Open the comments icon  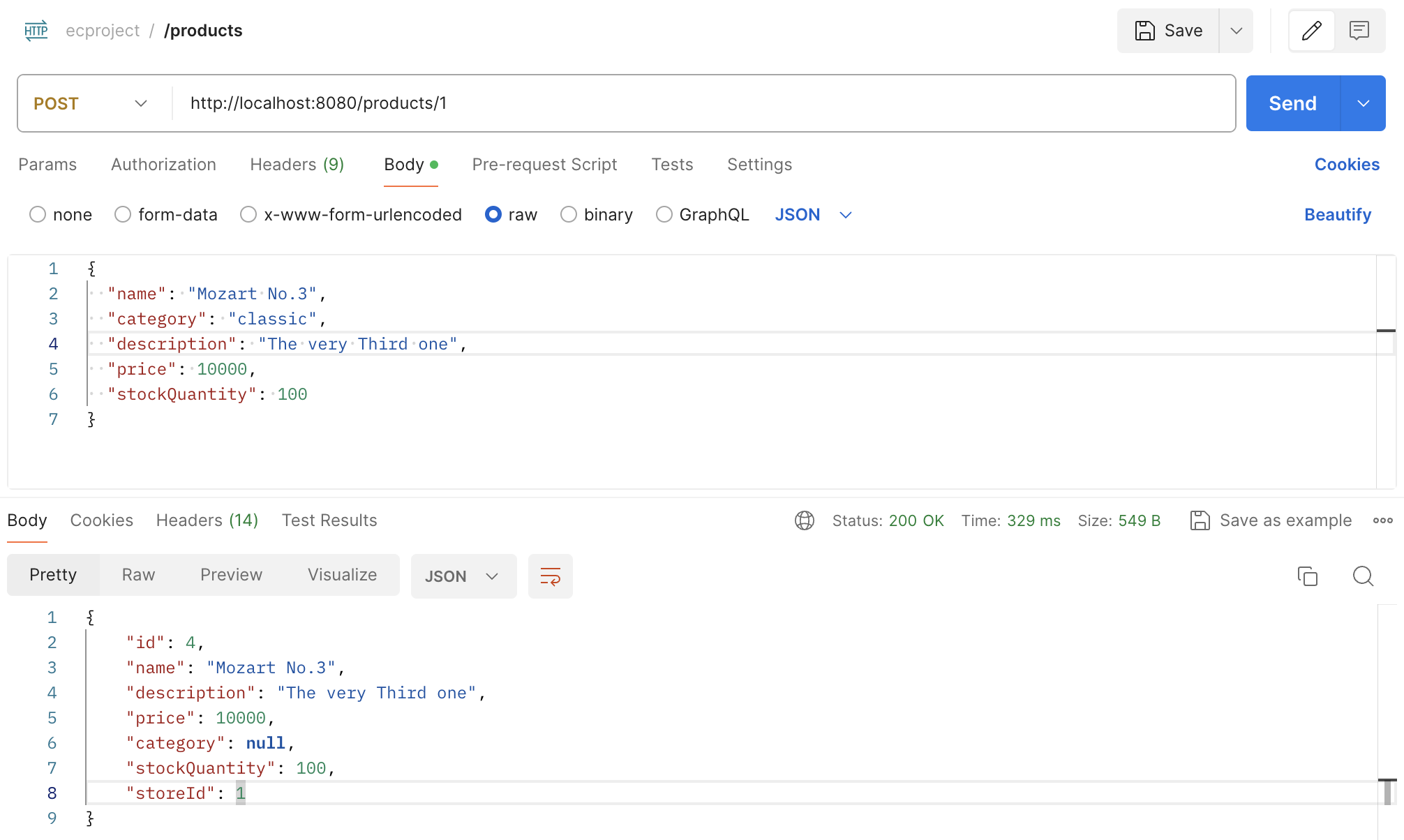[x=1359, y=31]
